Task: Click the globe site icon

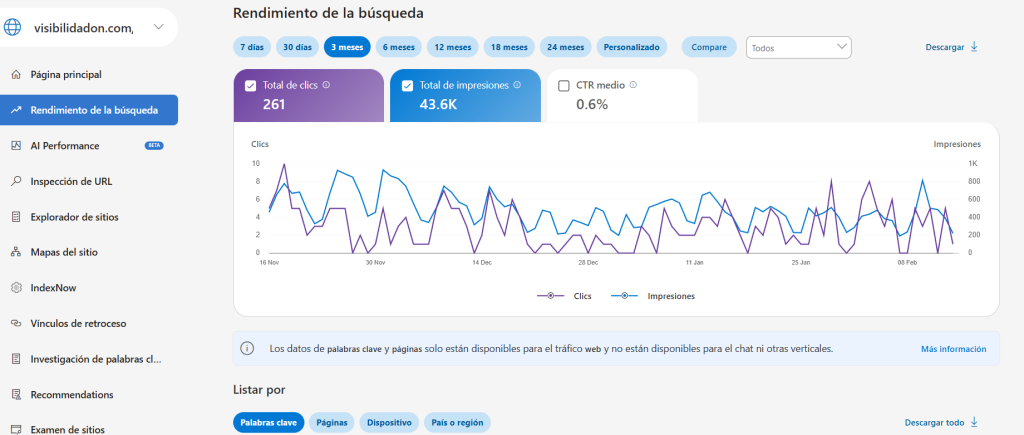Action: tap(12, 28)
